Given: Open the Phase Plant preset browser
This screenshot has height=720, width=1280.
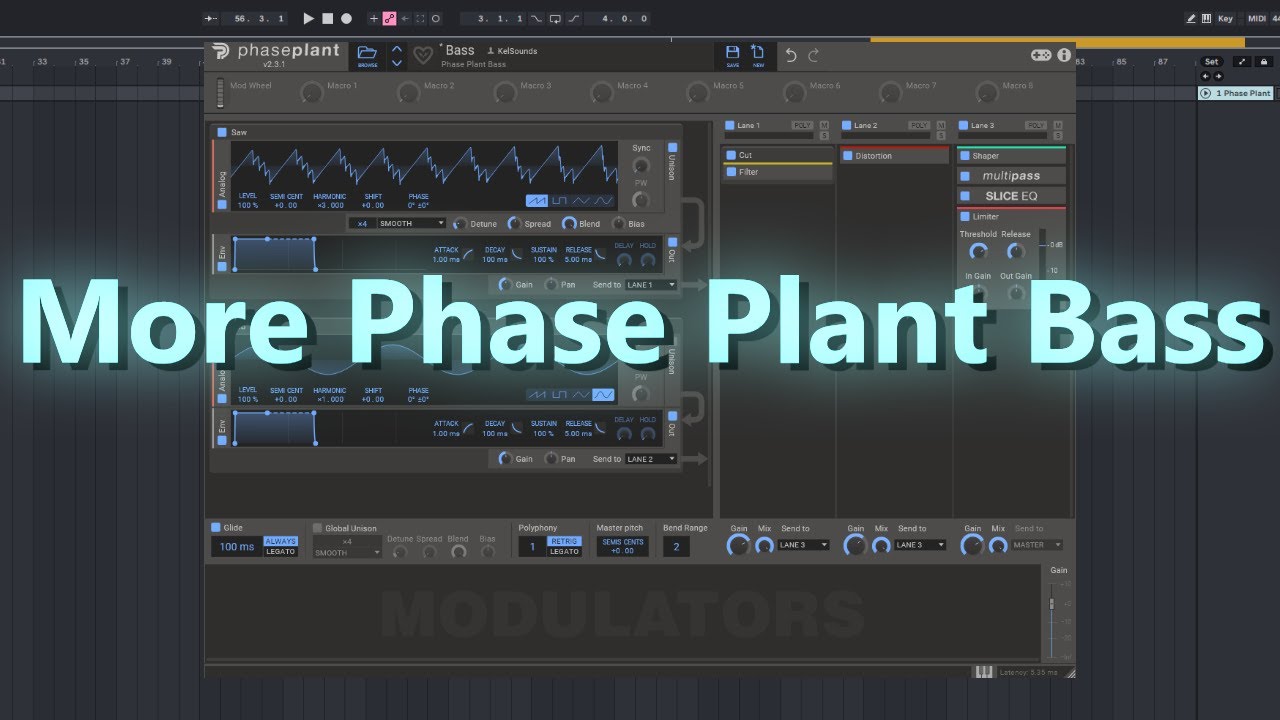Looking at the screenshot, I should [x=367, y=55].
